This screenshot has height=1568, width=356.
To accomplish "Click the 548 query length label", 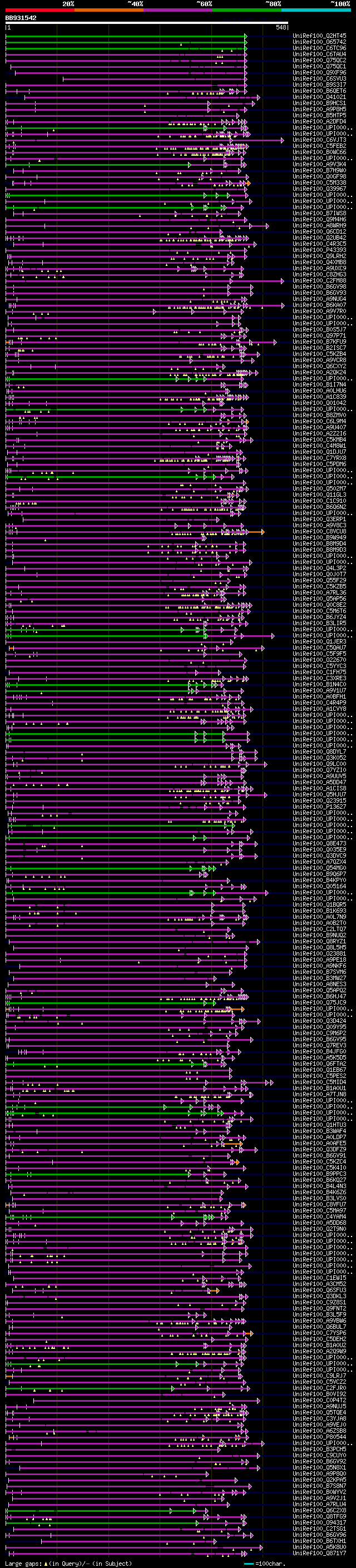I will [x=280, y=27].
